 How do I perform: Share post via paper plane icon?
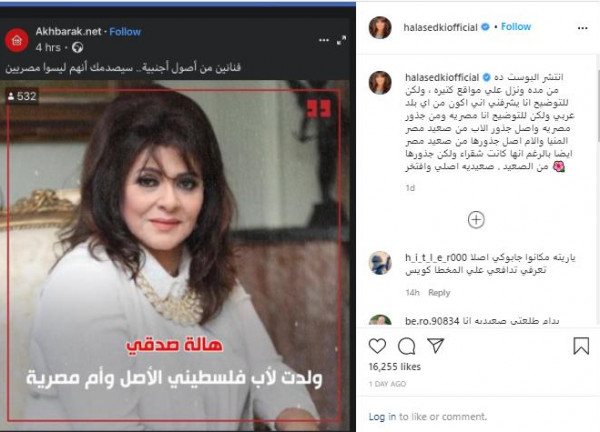click(x=435, y=345)
